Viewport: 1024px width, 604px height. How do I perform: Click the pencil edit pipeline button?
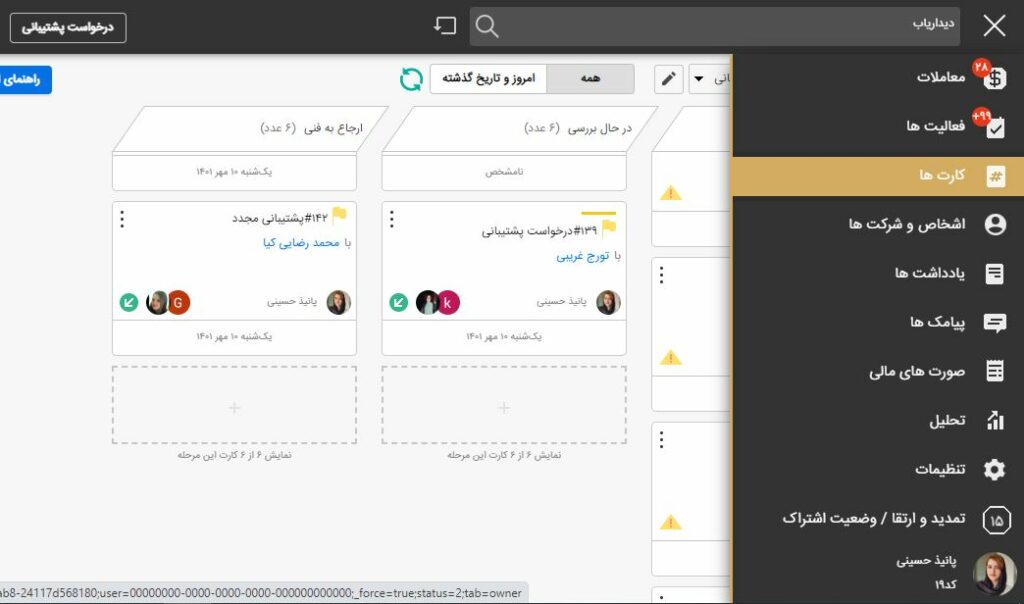click(669, 80)
